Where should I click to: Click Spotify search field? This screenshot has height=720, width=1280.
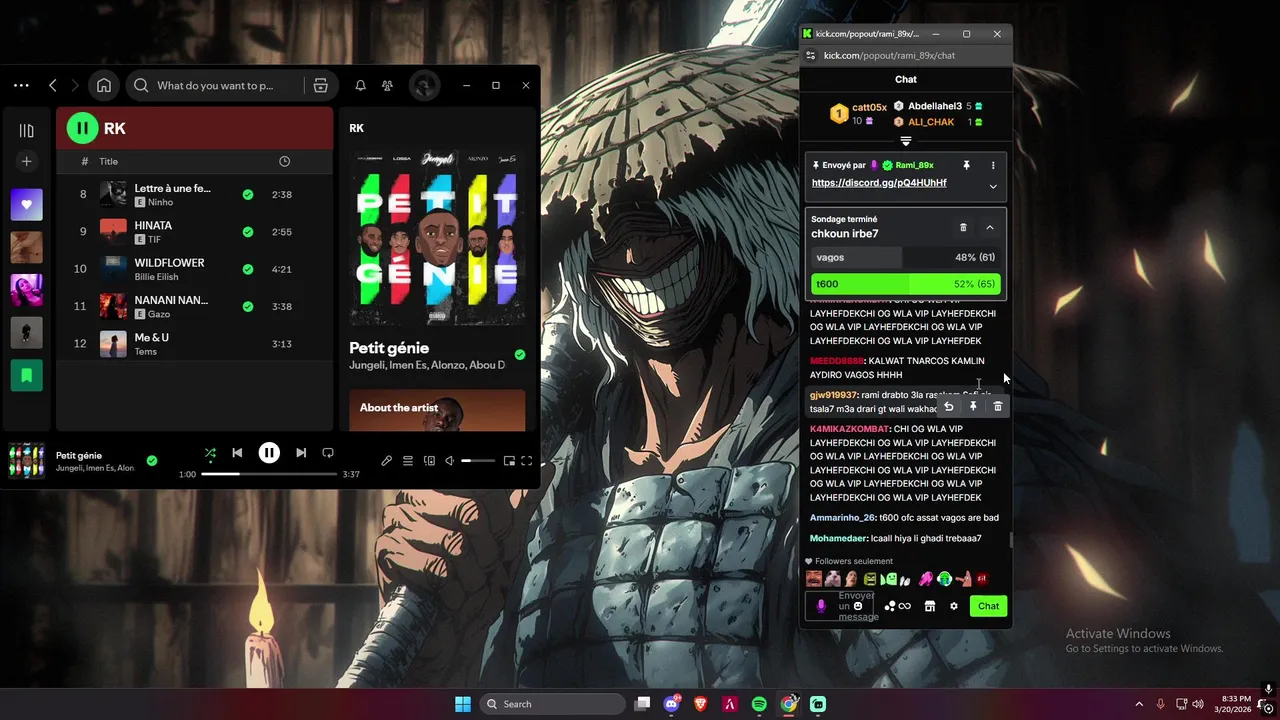click(214, 86)
